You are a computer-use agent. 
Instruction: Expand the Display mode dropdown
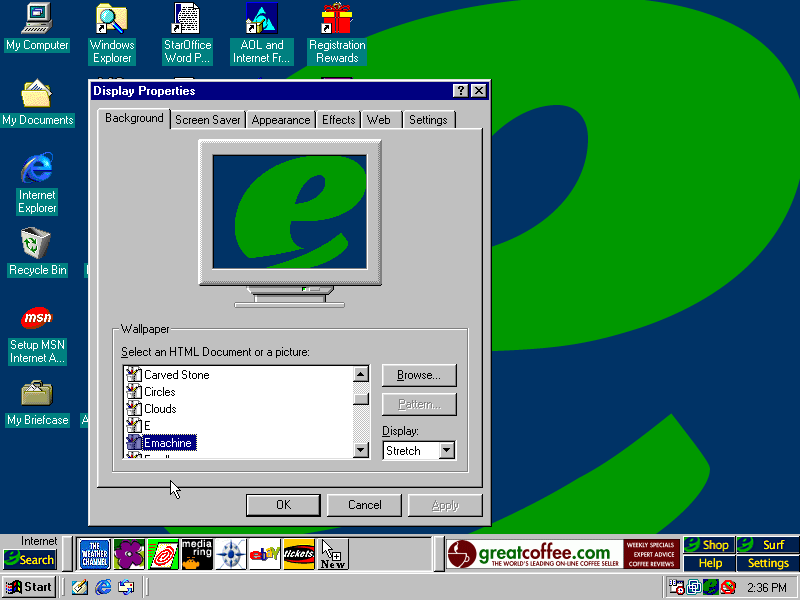coord(446,451)
